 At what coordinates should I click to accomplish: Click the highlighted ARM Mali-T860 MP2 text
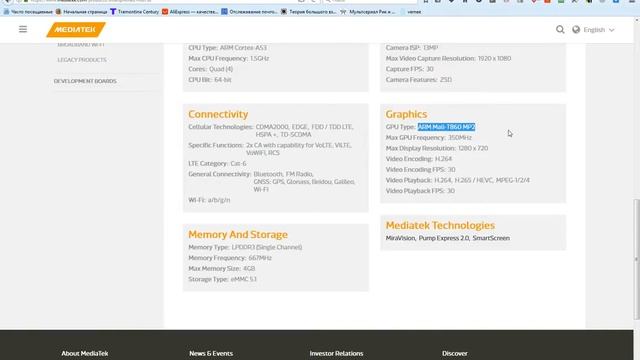pyautogui.click(x=447, y=127)
